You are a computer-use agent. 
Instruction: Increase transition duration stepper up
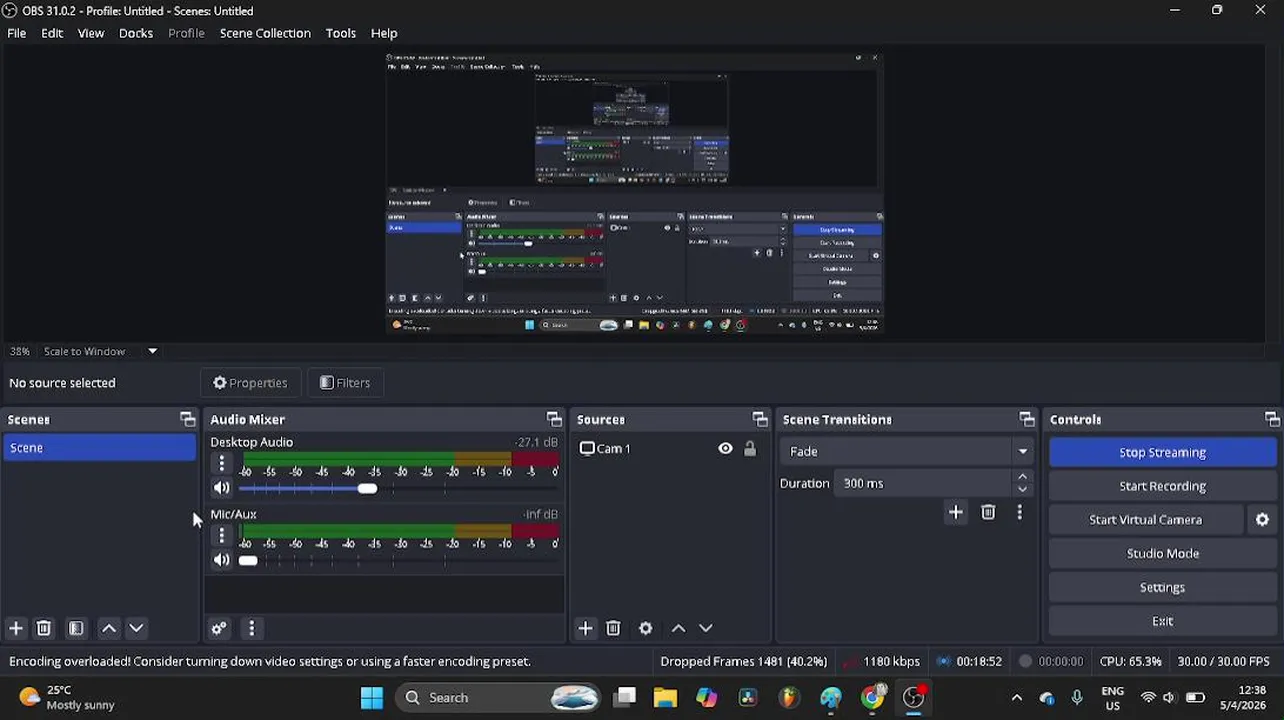[x=1022, y=477]
